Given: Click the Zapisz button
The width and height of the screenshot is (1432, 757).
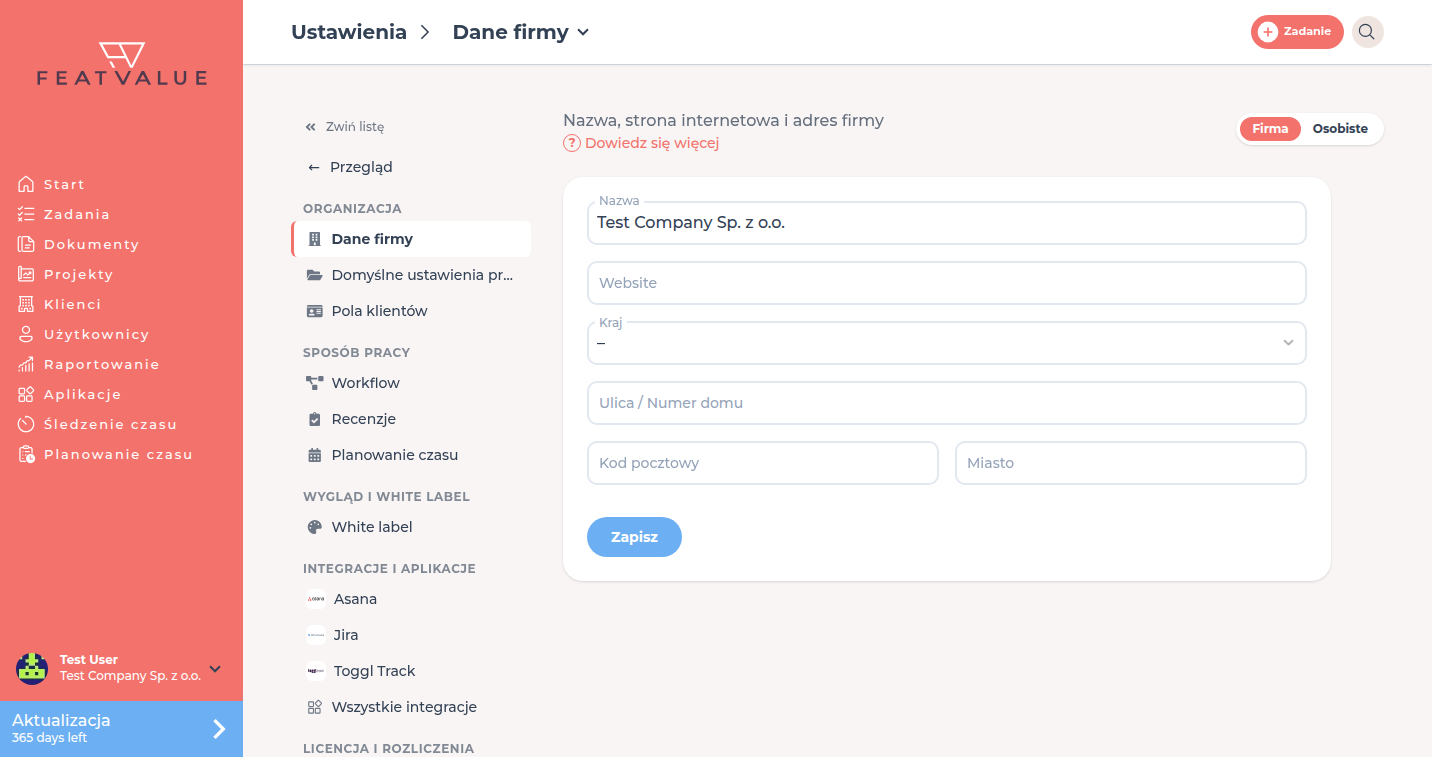Looking at the screenshot, I should [x=634, y=537].
